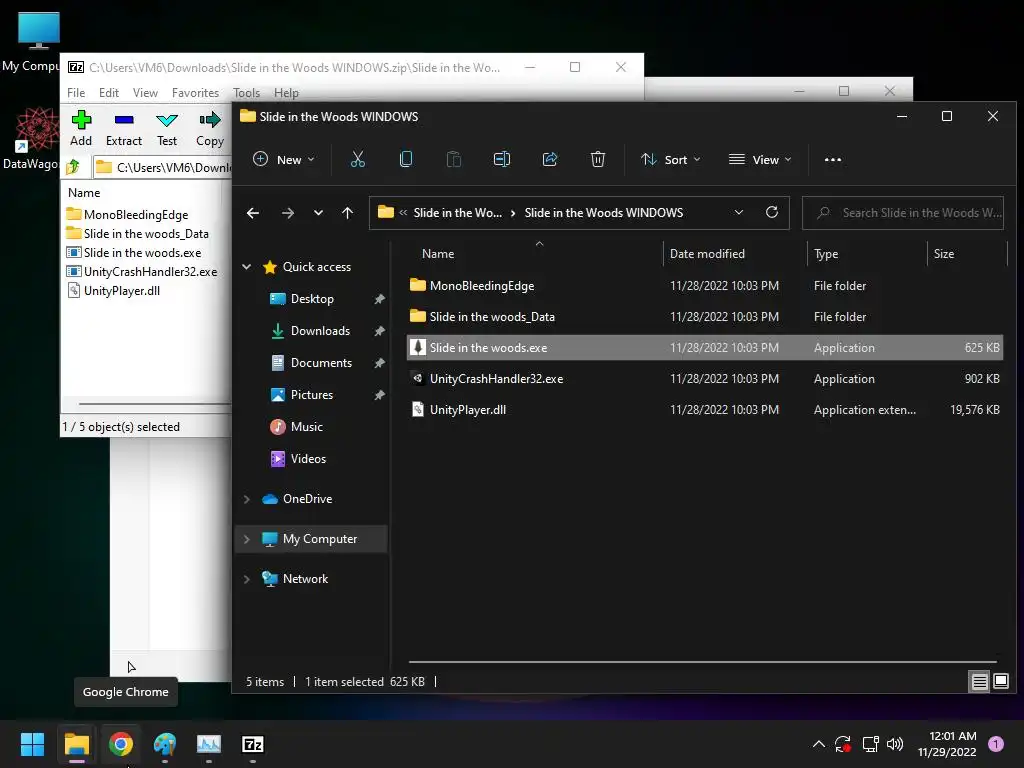The image size is (1024, 768).
Task: Click the volume speaker tray icon
Action: tap(895, 744)
